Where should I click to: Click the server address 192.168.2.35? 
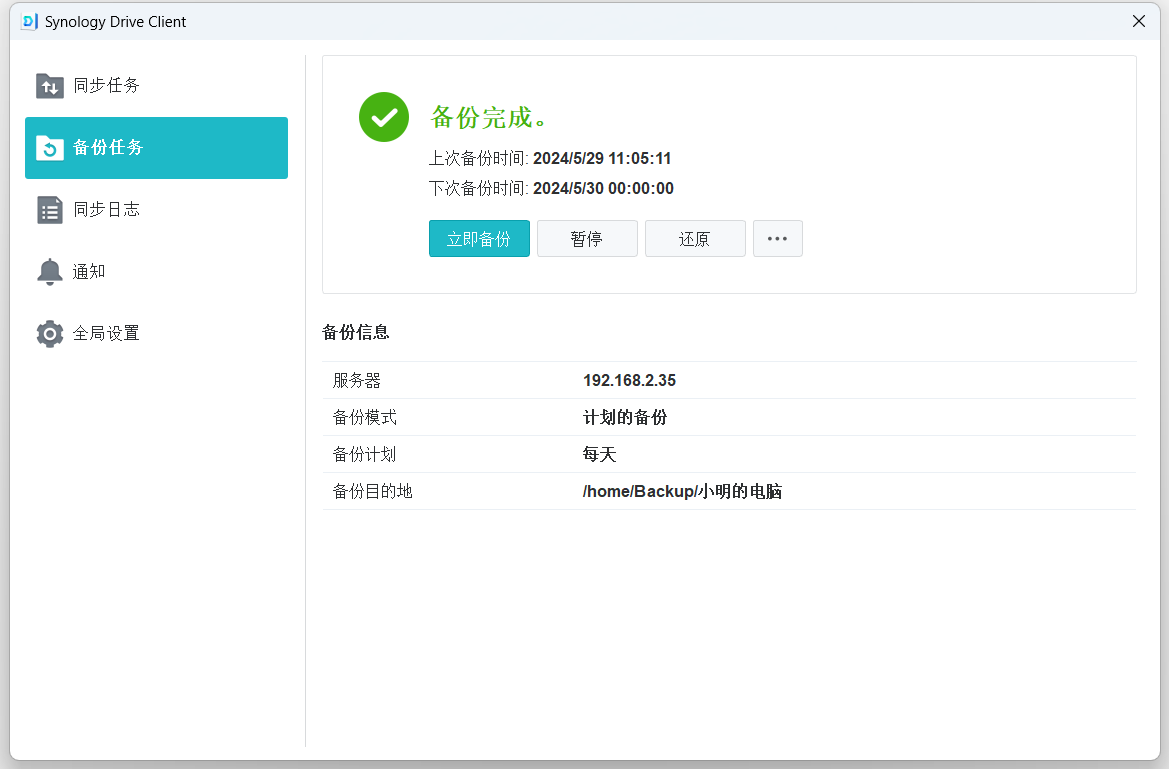pyautogui.click(x=629, y=381)
